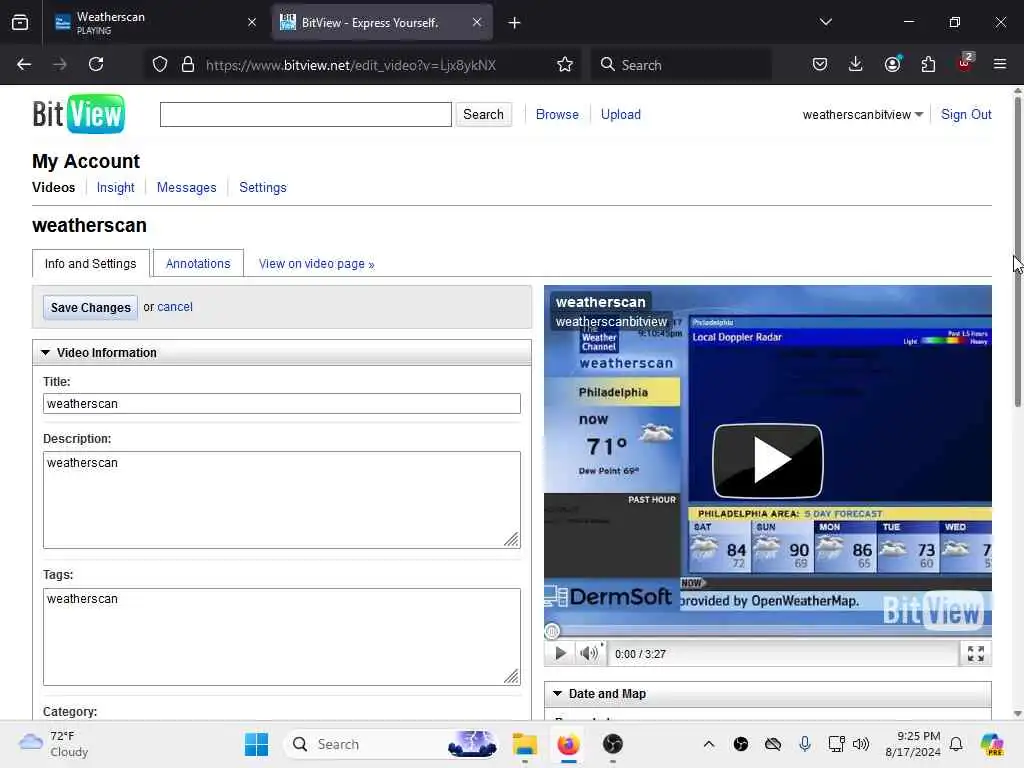Click the taskbar Search box

[x=392, y=744]
